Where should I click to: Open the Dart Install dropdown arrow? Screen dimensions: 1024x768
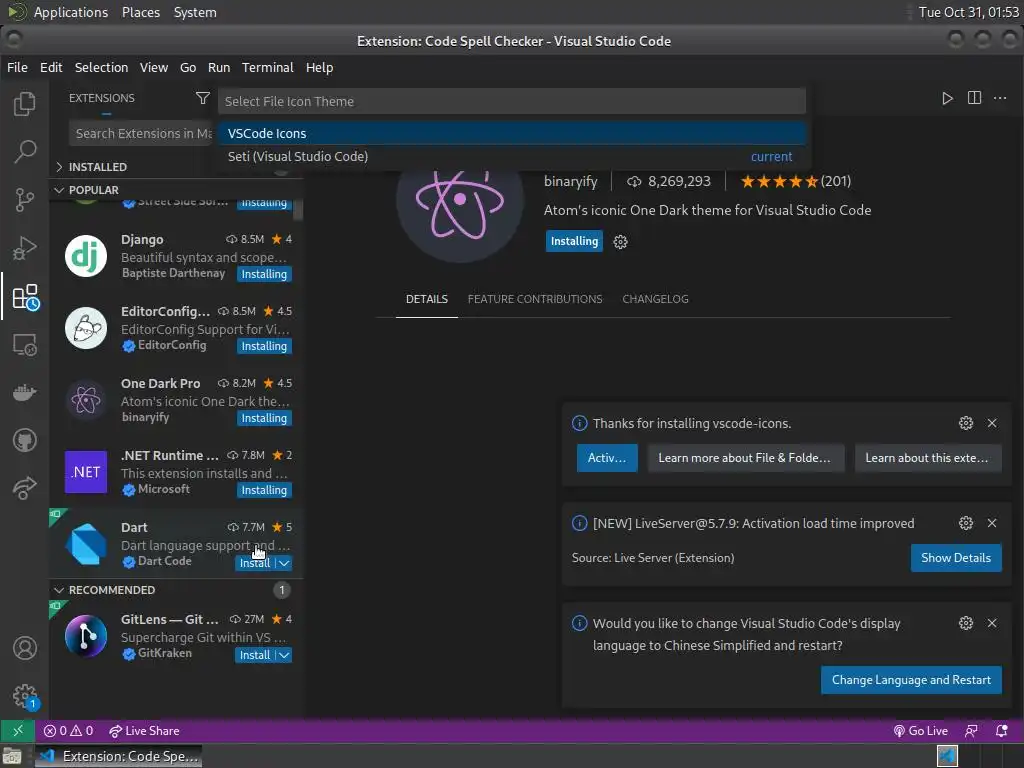coord(284,563)
